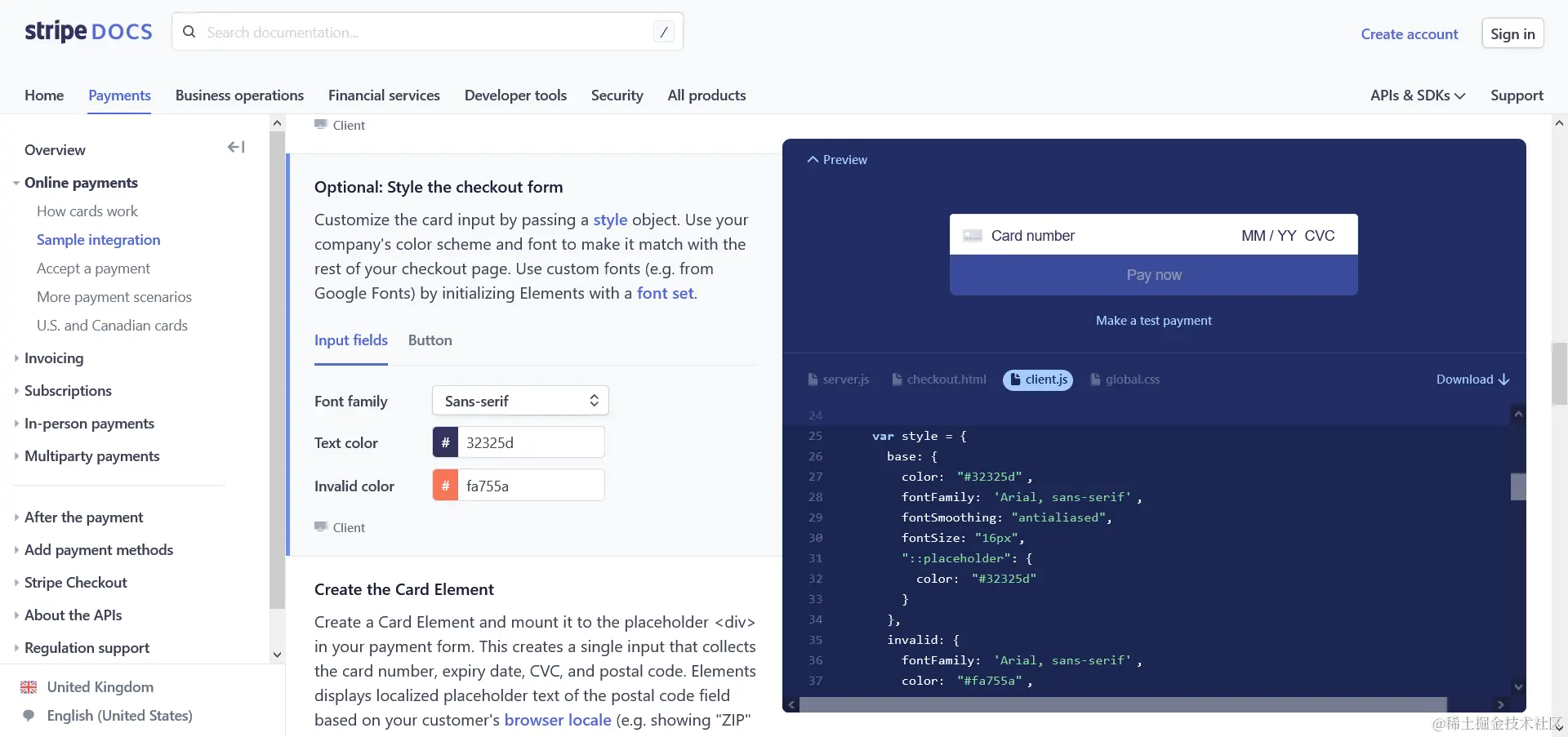
Task: Expand the Invoicing section
Action: 16,358
